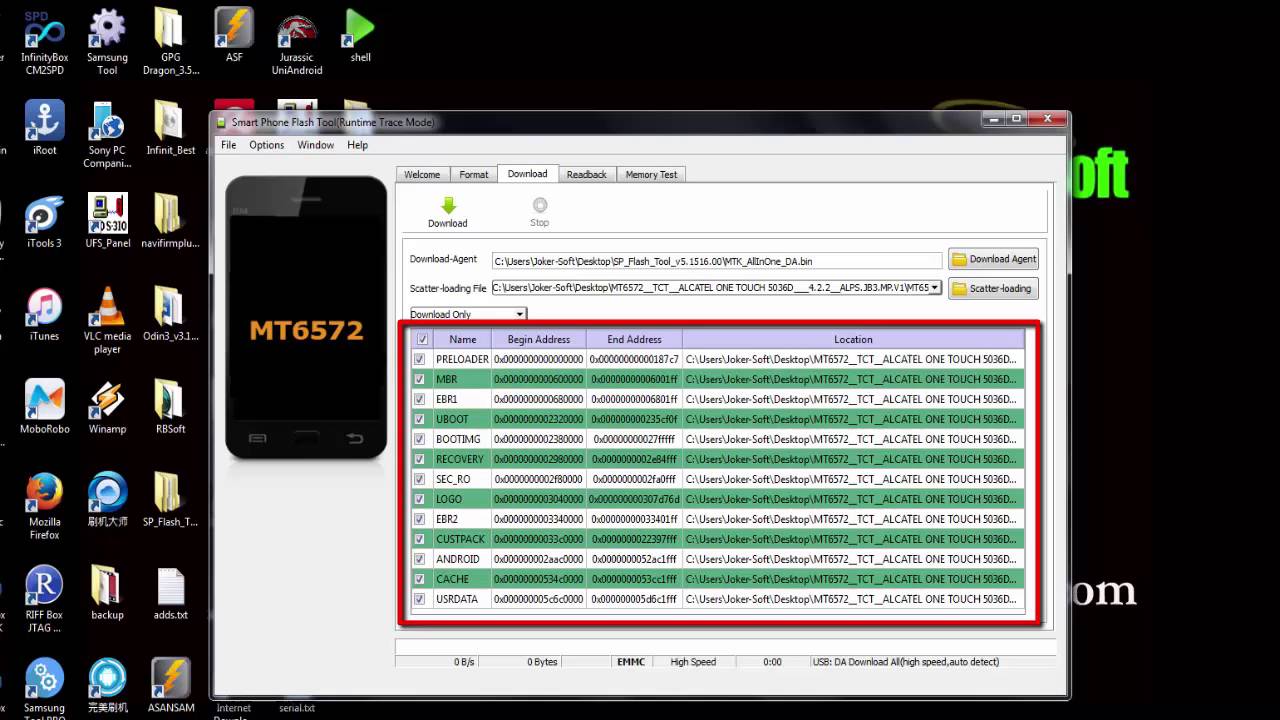Switch to the Readback tab
Screen dimensions: 1280x720
tap(587, 174)
